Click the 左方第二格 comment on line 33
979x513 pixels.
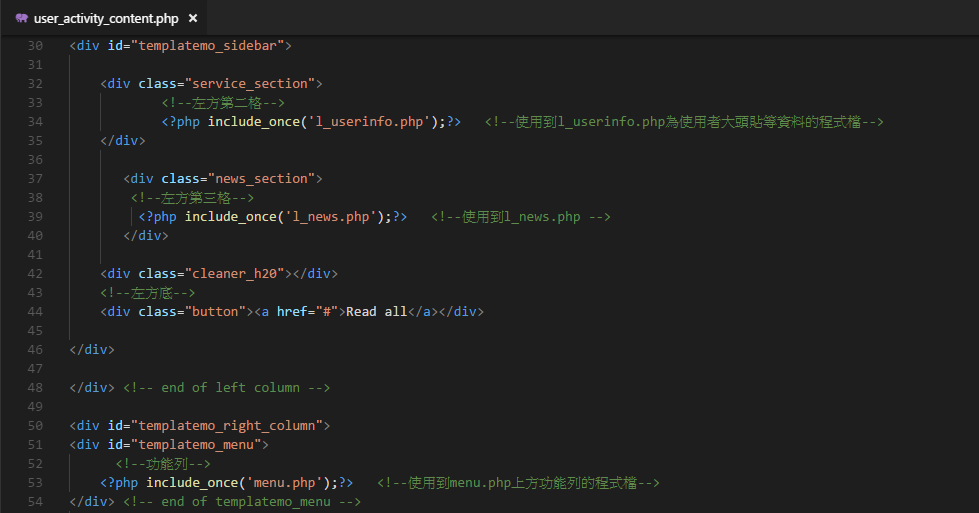223,103
